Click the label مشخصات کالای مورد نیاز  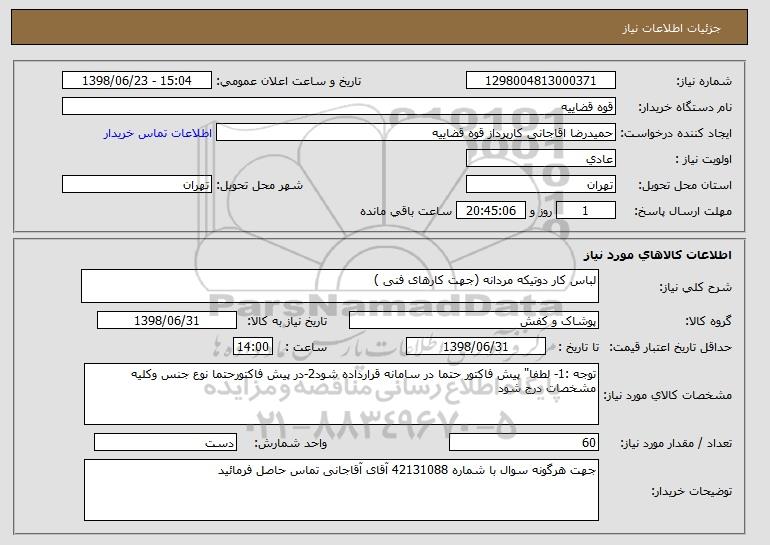(667, 395)
